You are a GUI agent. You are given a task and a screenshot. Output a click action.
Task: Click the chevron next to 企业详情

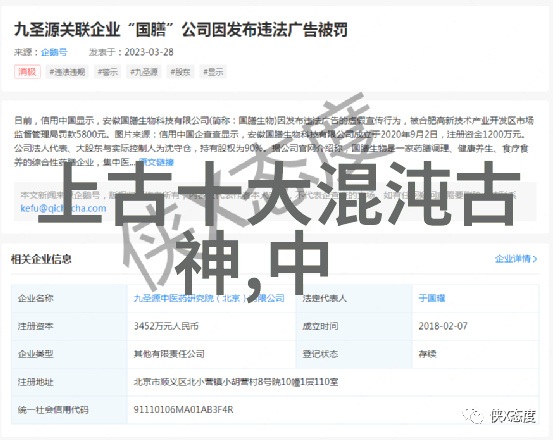[535, 259]
